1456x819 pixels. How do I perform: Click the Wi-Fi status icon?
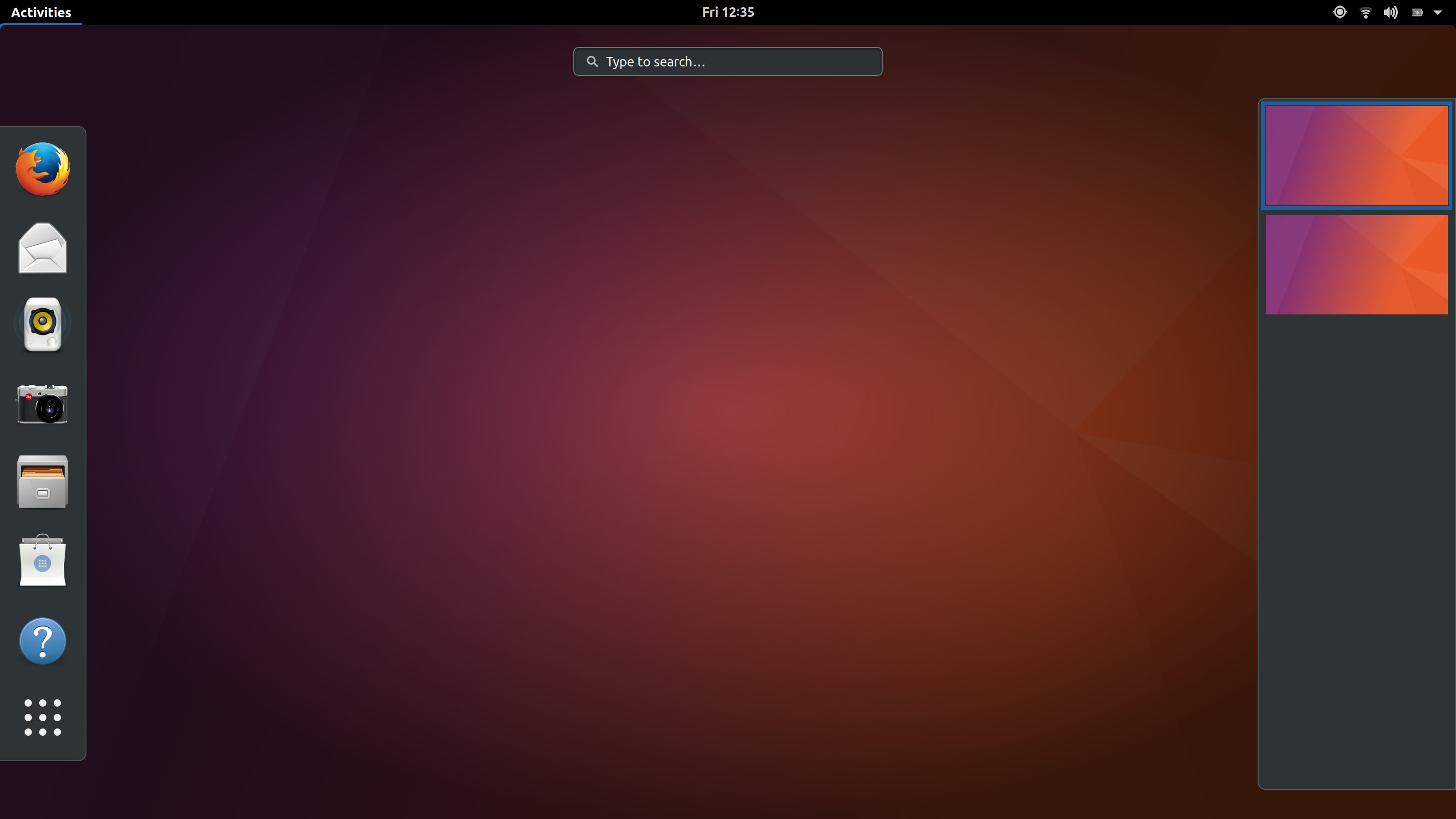coord(1365,12)
